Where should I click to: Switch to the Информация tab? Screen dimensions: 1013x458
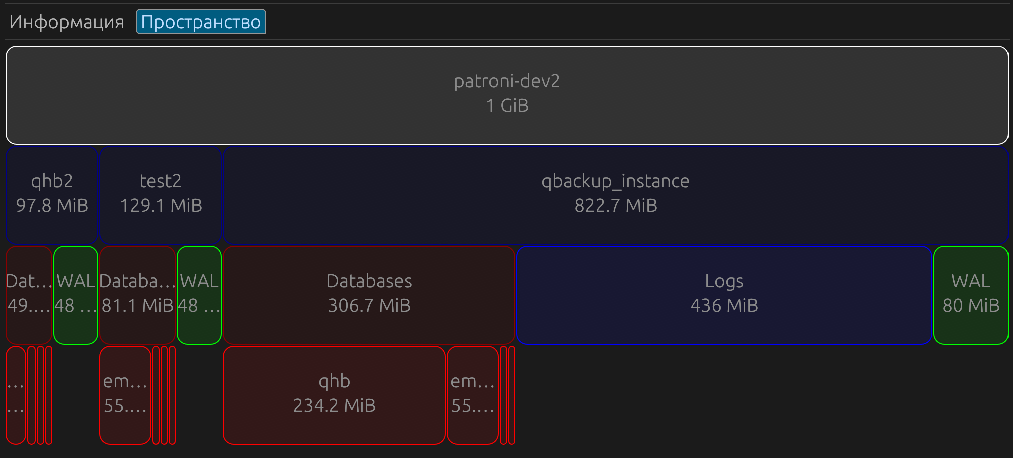[66, 22]
